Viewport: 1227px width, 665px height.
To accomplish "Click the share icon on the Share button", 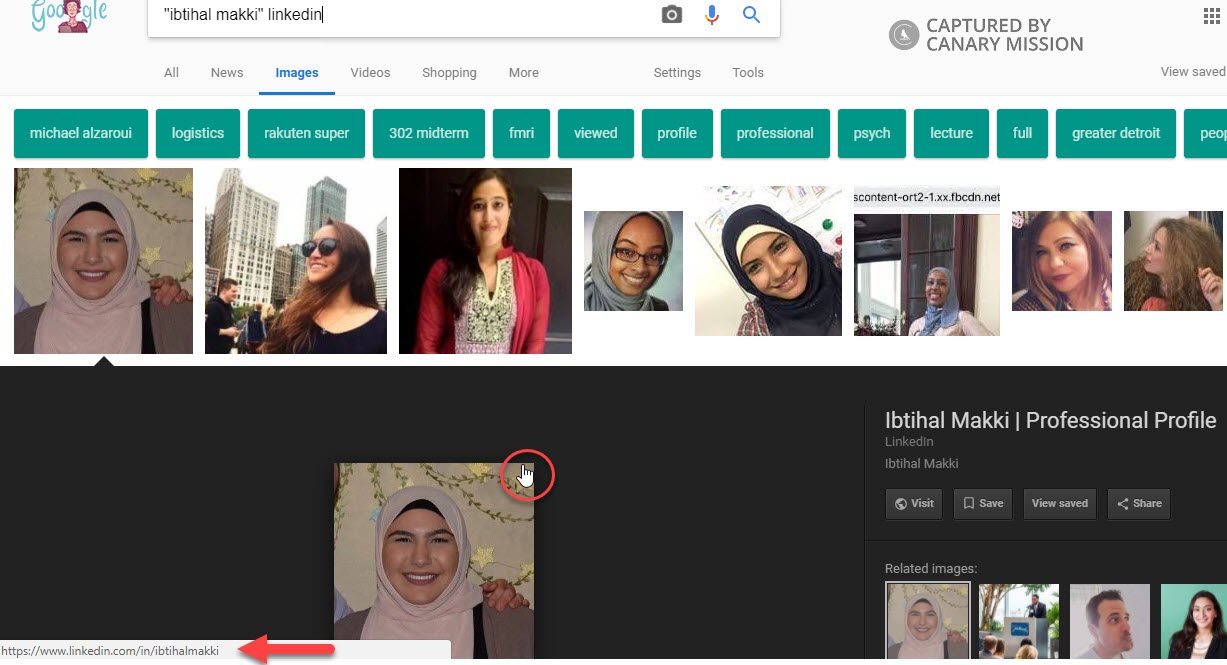I will tap(1122, 503).
